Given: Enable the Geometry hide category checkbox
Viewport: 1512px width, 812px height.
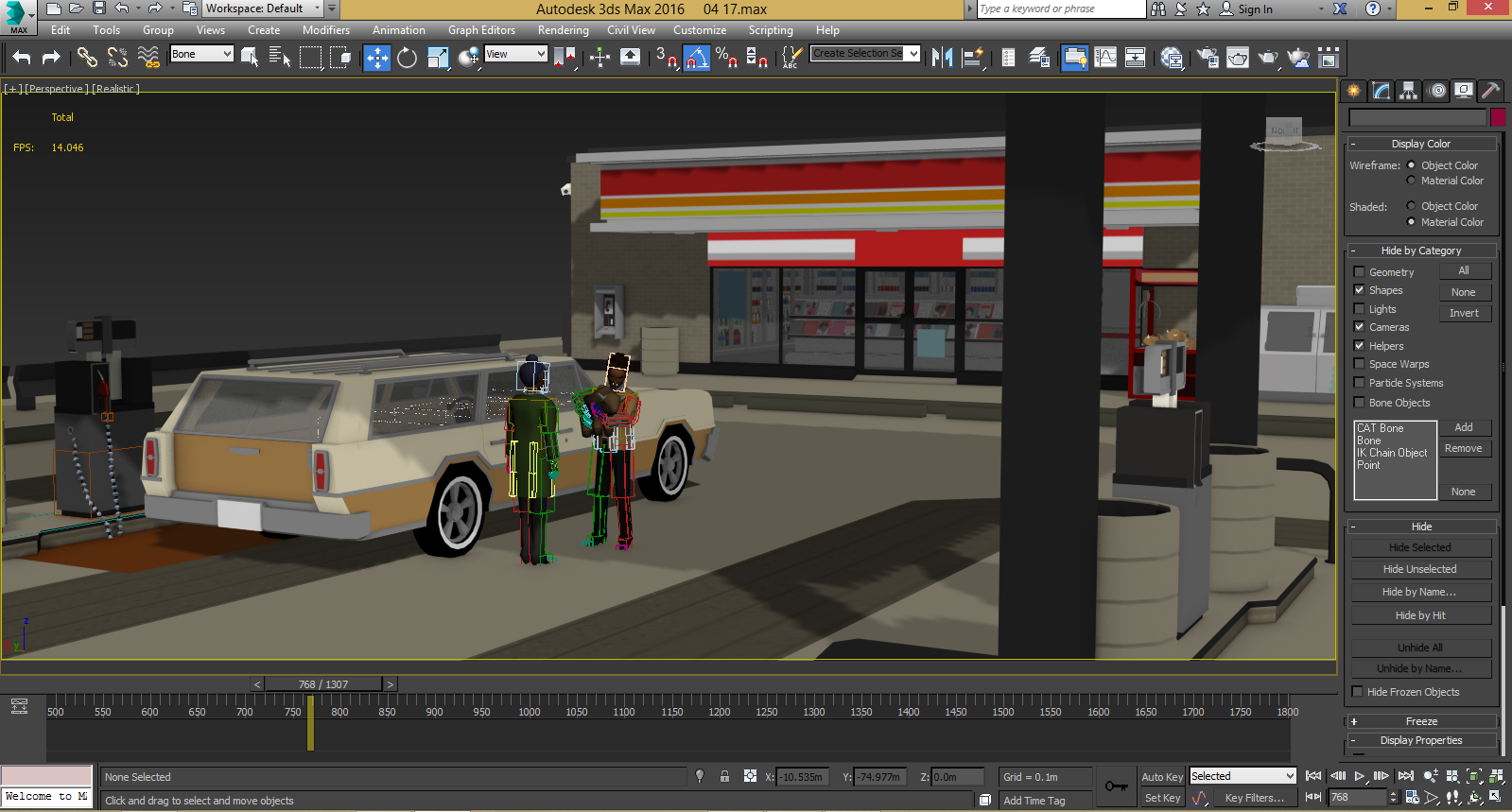Looking at the screenshot, I should point(1359,272).
